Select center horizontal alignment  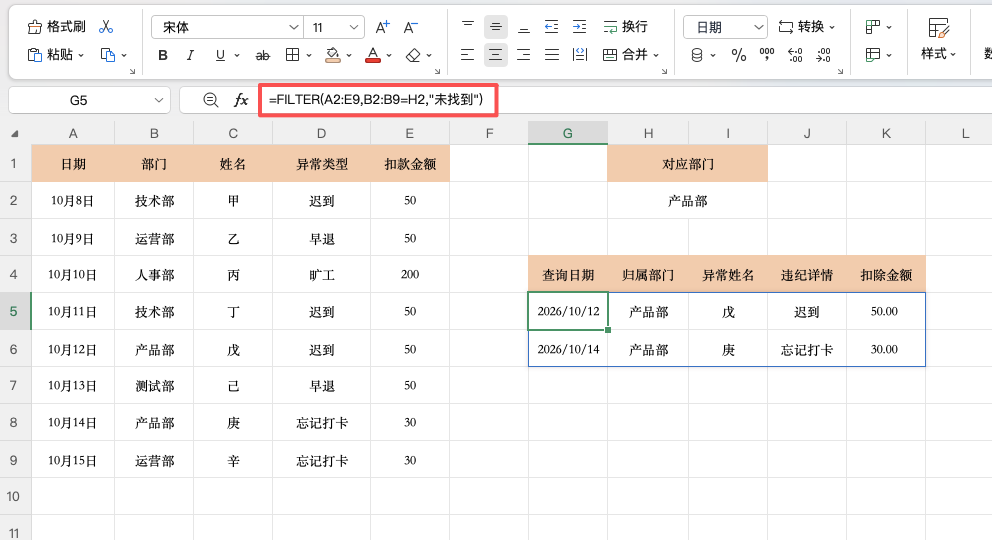point(495,55)
